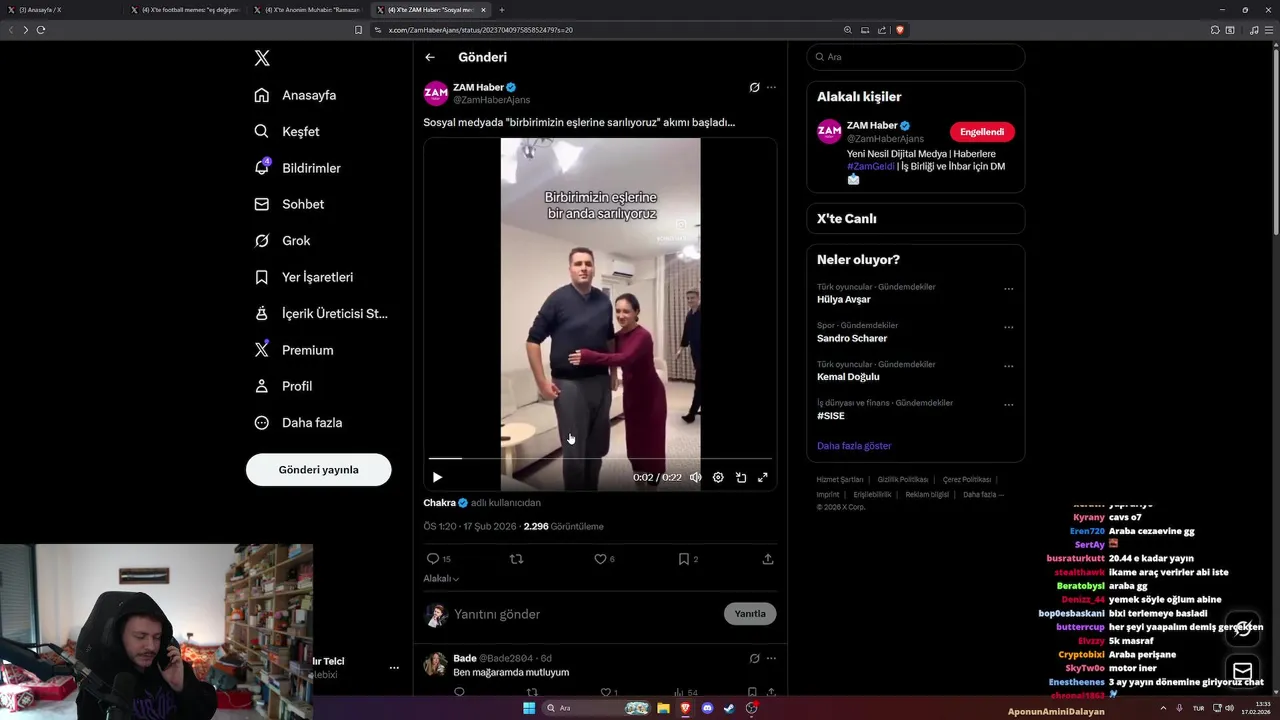The image size is (1280, 720).
Task: Open the Windows Start menu
Action: tap(529, 708)
